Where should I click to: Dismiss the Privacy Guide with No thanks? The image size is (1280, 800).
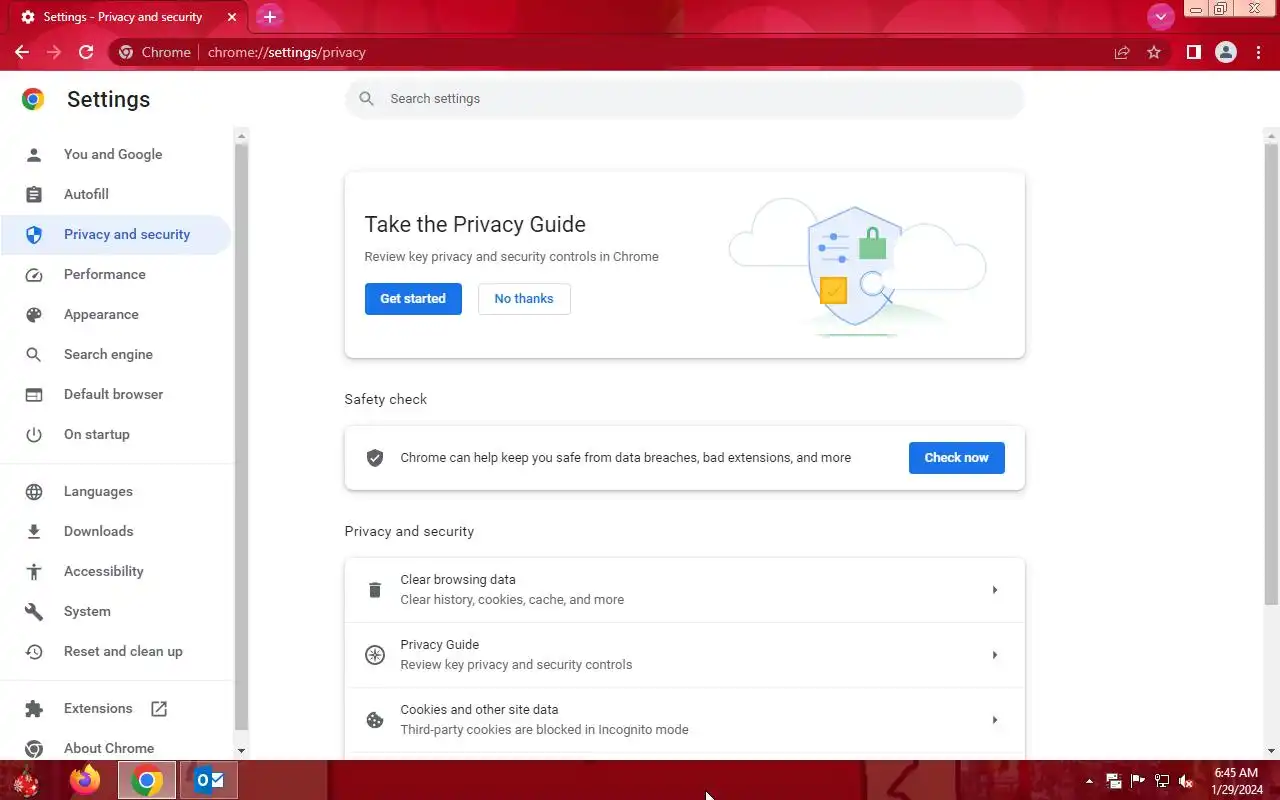tap(524, 298)
